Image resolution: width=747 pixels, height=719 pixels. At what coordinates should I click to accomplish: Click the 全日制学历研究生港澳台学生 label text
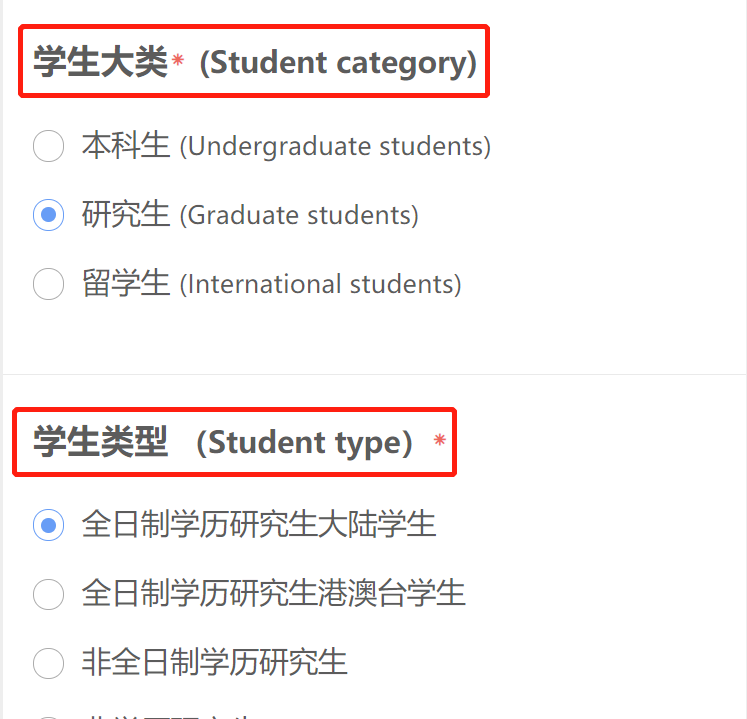273,593
